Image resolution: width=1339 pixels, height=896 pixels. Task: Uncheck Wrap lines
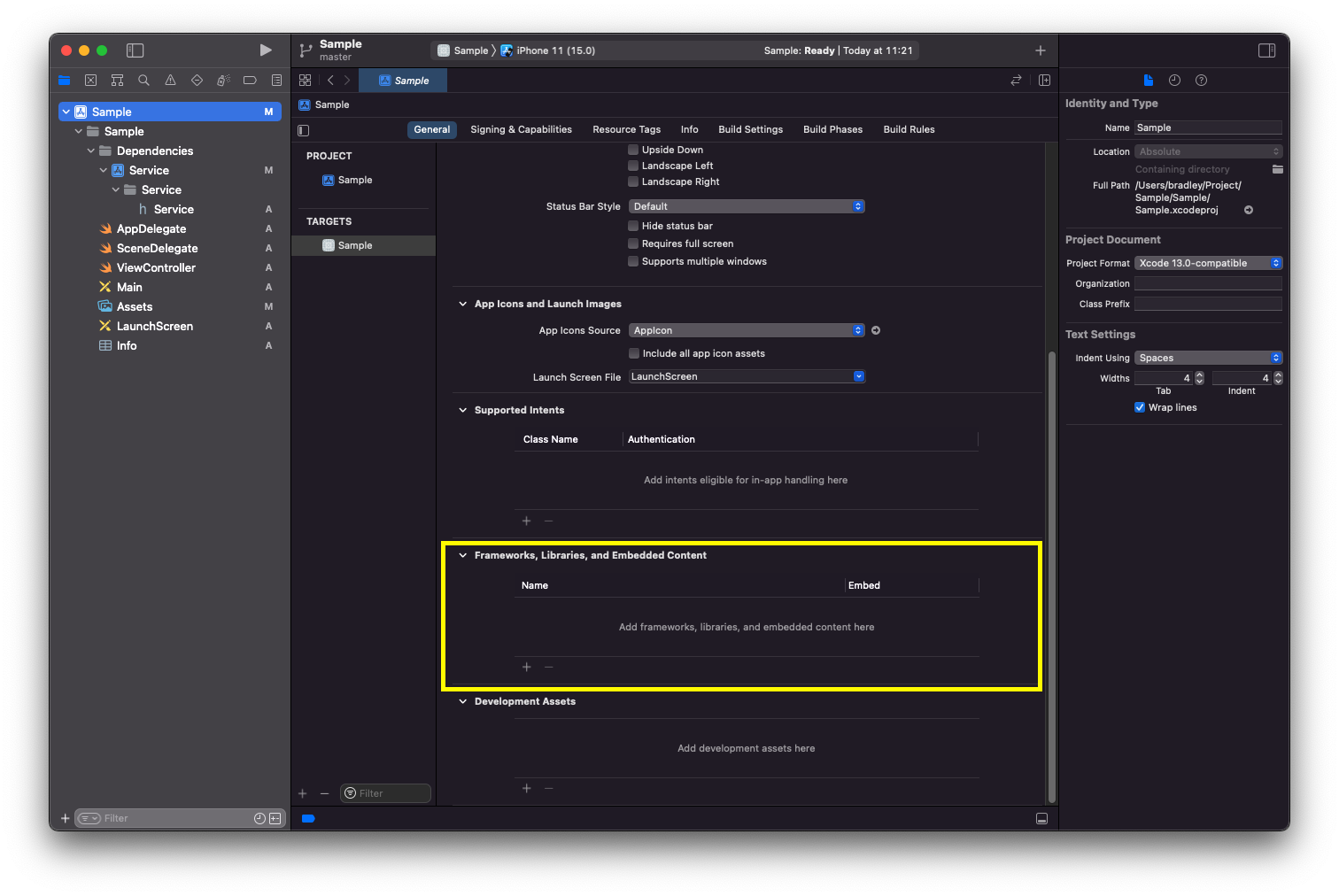point(1140,407)
